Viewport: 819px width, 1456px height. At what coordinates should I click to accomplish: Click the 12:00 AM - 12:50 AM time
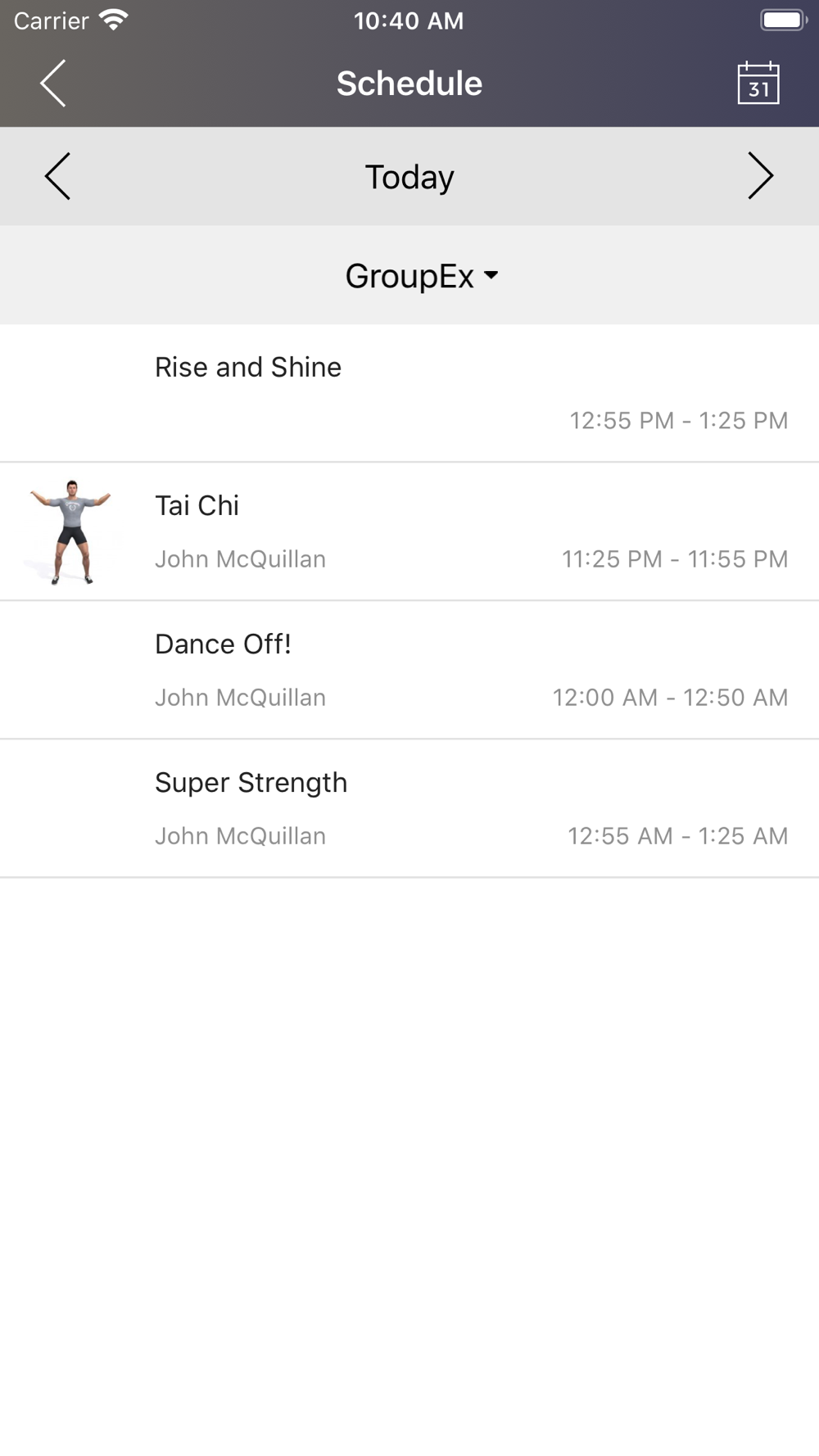click(x=670, y=697)
